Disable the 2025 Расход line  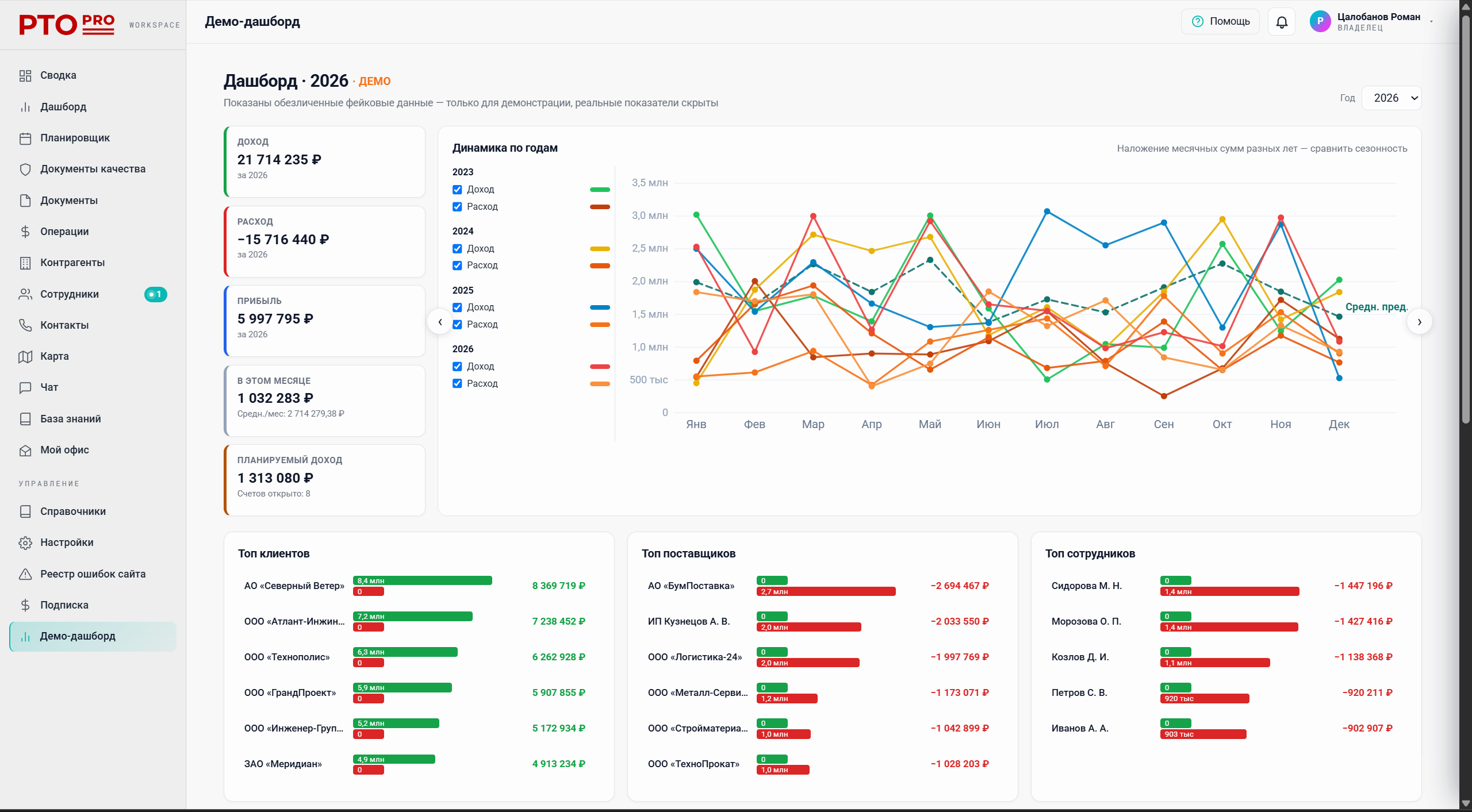coord(457,325)
